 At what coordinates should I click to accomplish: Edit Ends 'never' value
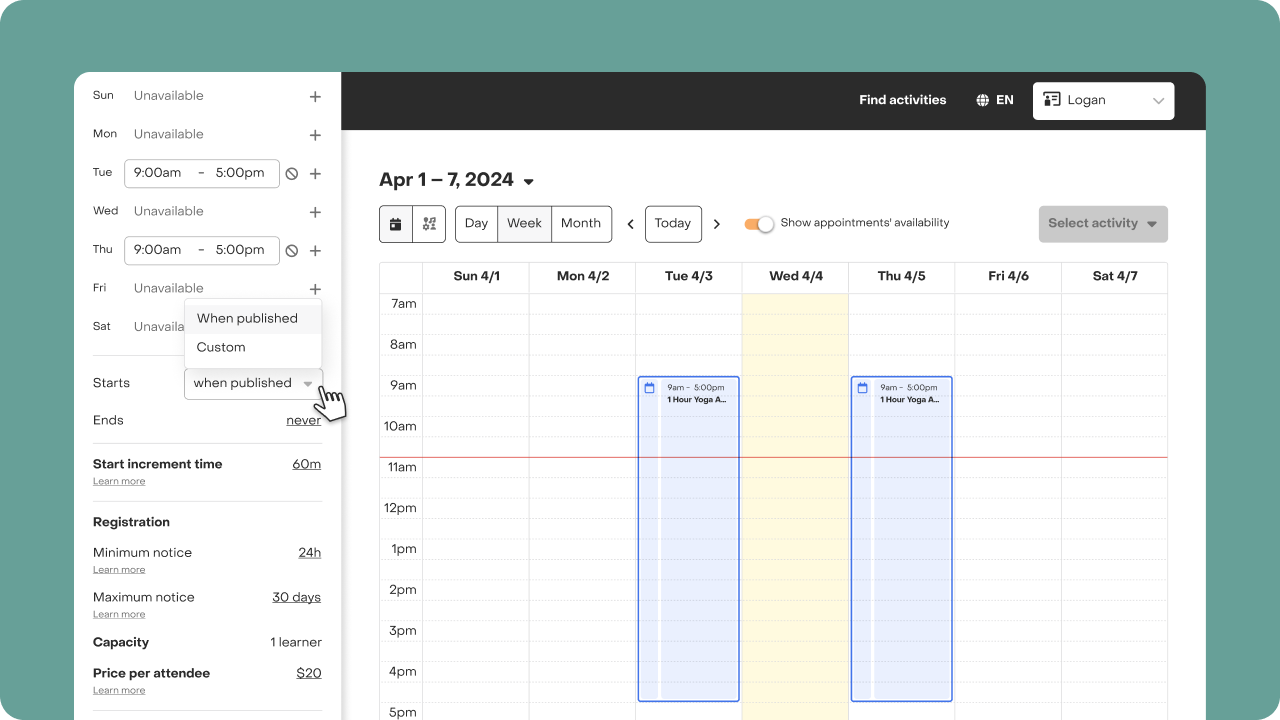pos(304,421)
